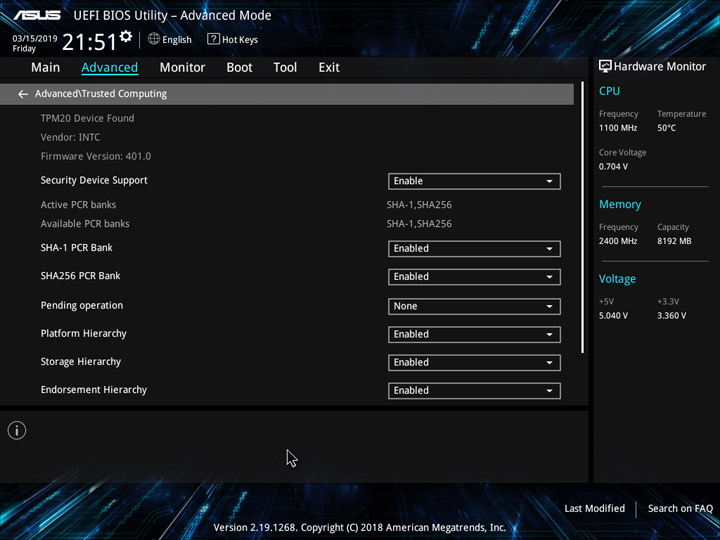Viewport: 720px width, 540px height.
Task: Click the Active PCR banks label
Action: coord(78,205)
